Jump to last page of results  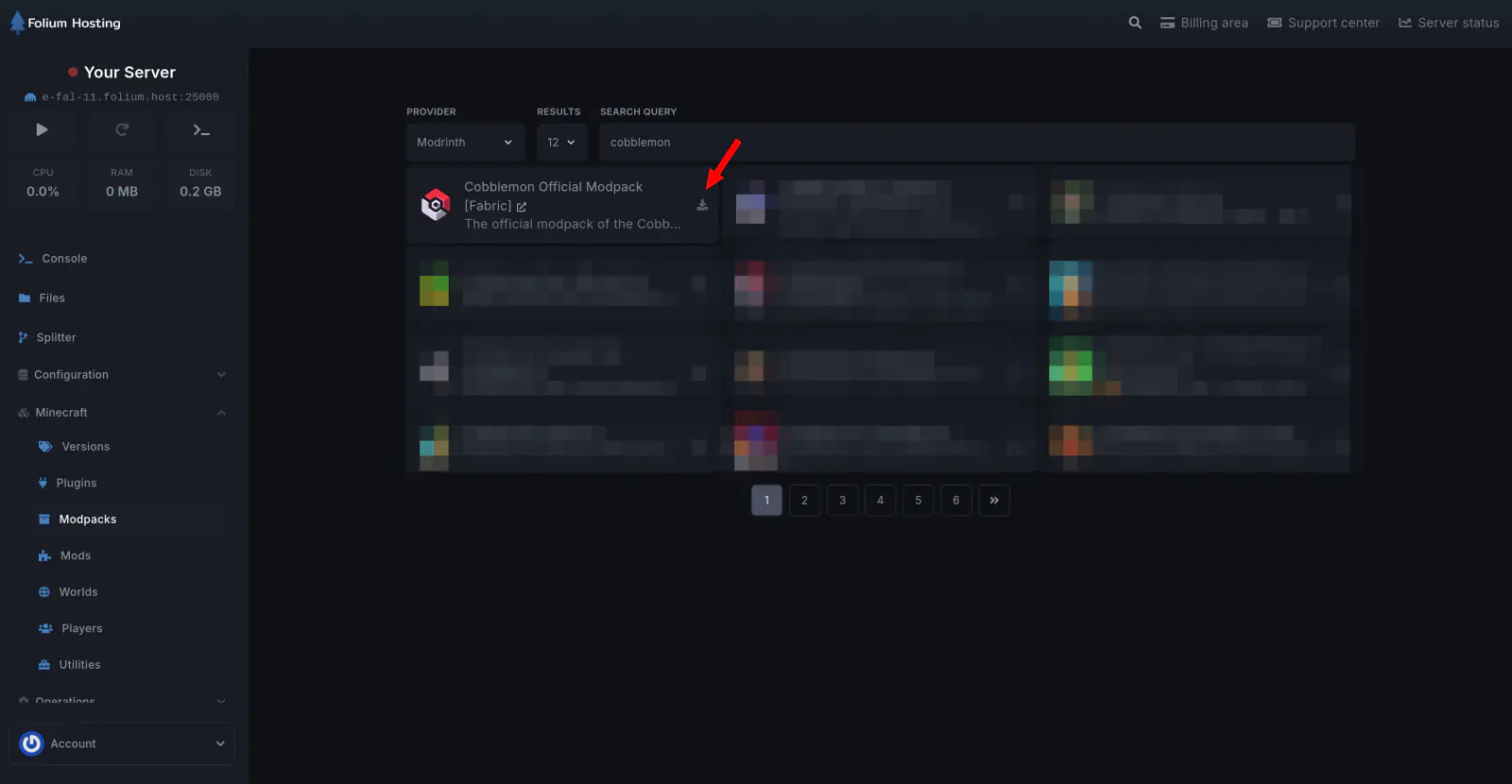[x=994, y=501]
